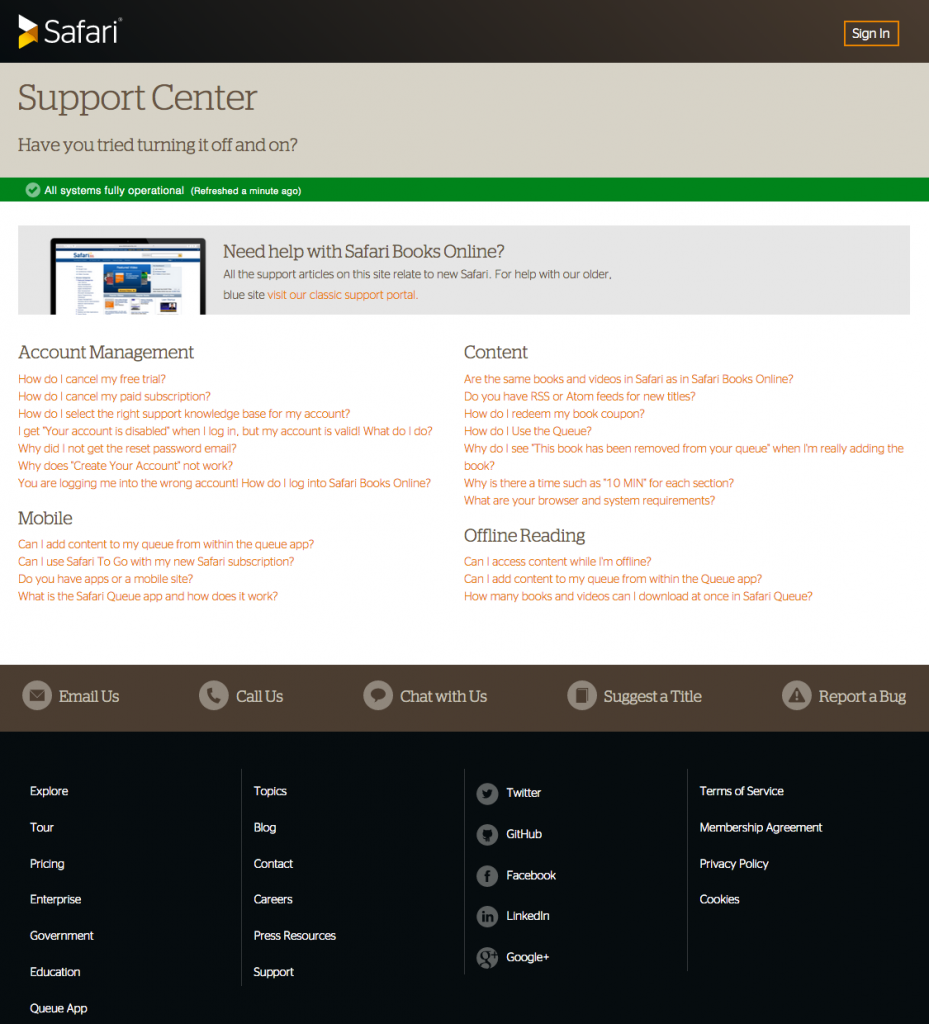Open the 'logging me into the wrong account' article
929x1024 pixels.
click(225, 483)
